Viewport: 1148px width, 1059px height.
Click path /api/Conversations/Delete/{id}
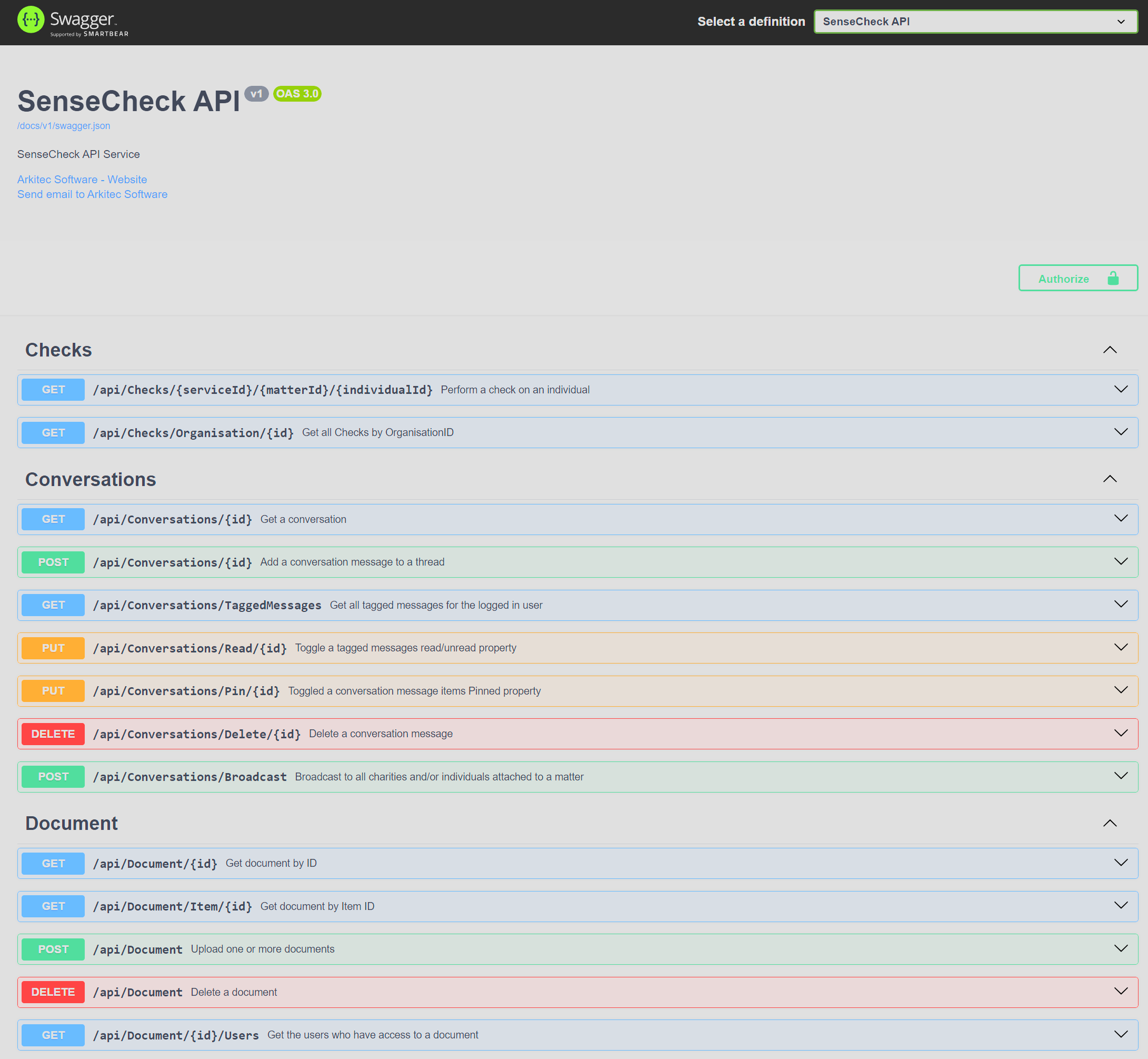[x=197, y=734]
